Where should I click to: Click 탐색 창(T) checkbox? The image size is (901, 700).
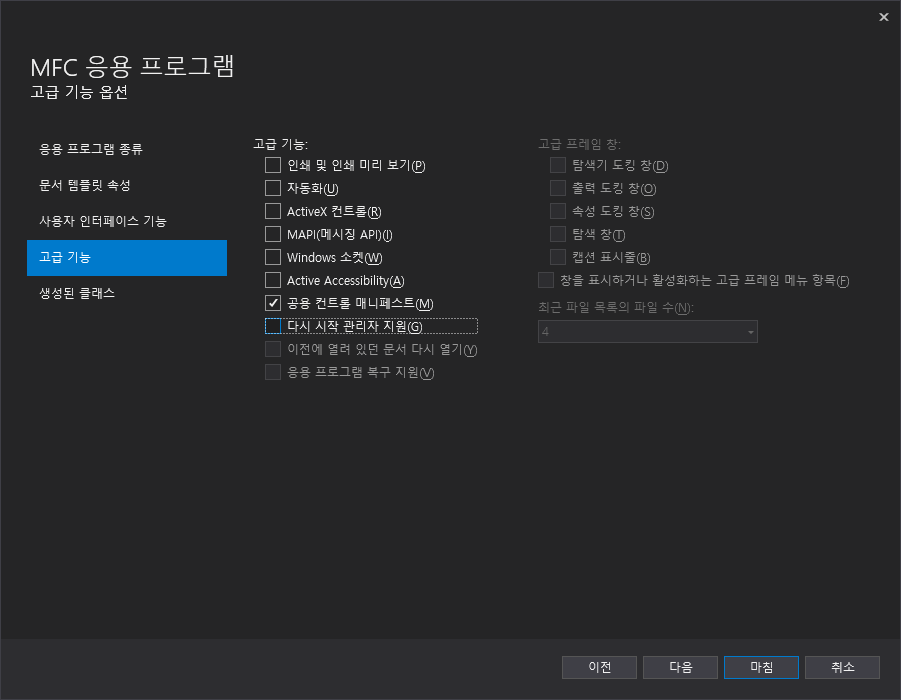558,234
